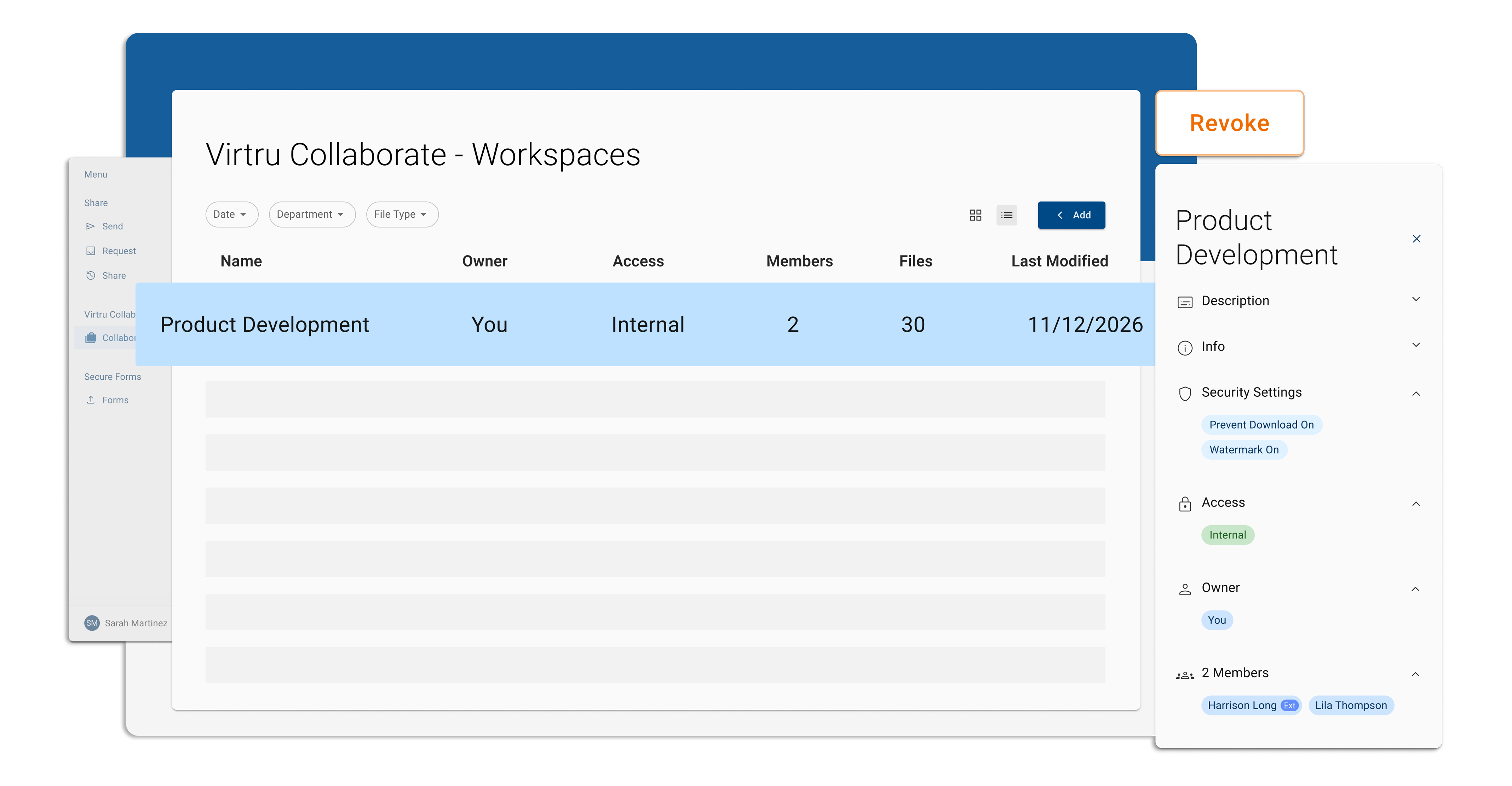The height and width of the screenshot is (786, 1512).
Task: Select the Product Development workspace name
Action: 265,325
